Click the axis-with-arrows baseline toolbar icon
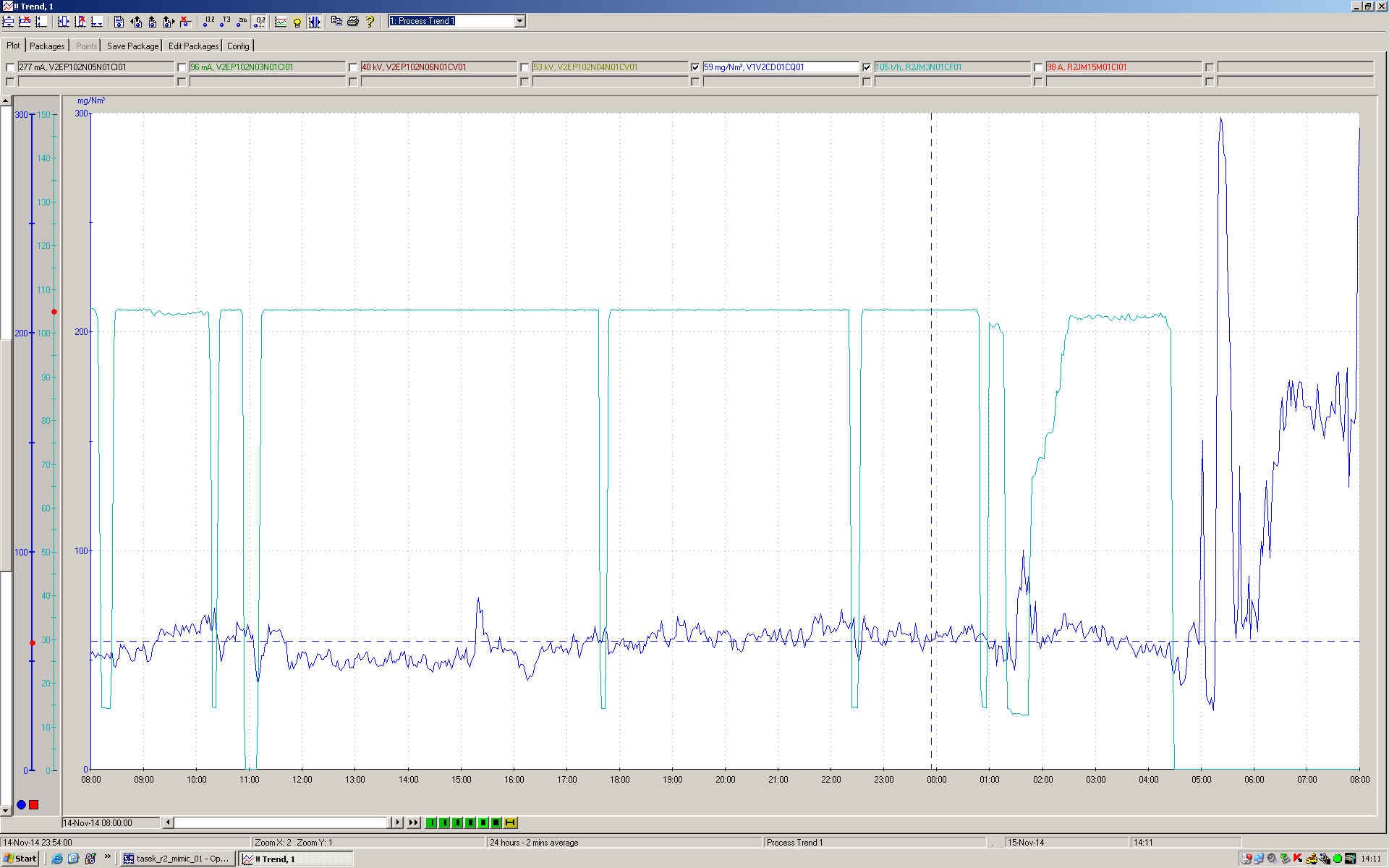 97,22
